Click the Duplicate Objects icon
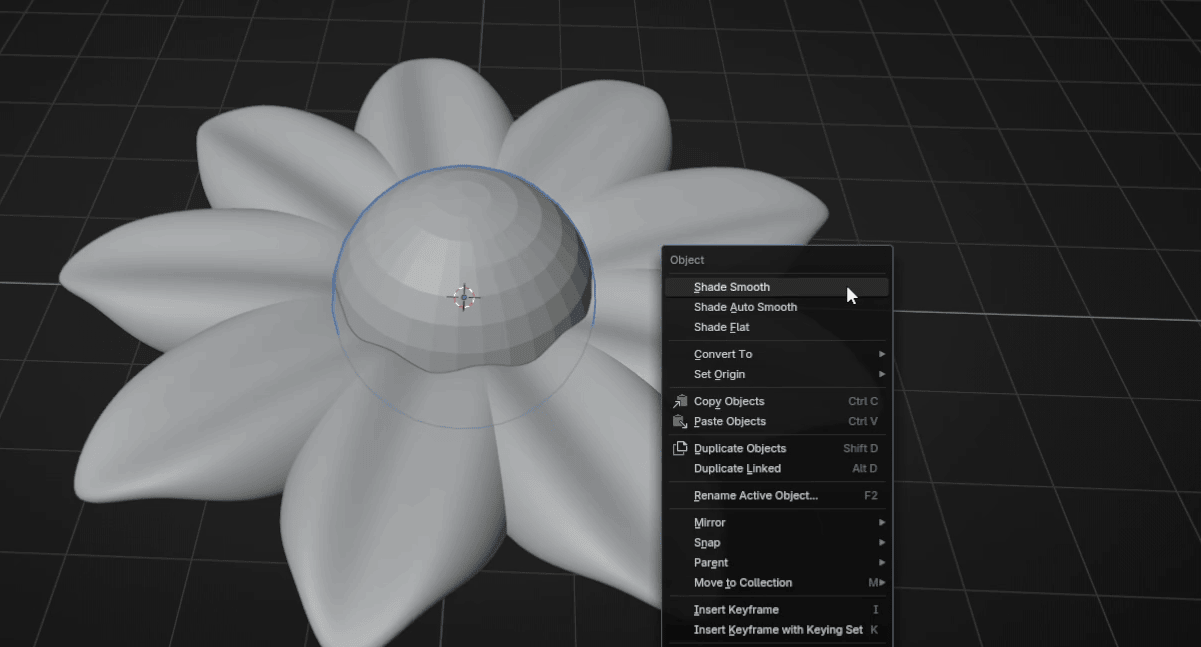This screenshot has width=1201, height=647. point(680,448)
